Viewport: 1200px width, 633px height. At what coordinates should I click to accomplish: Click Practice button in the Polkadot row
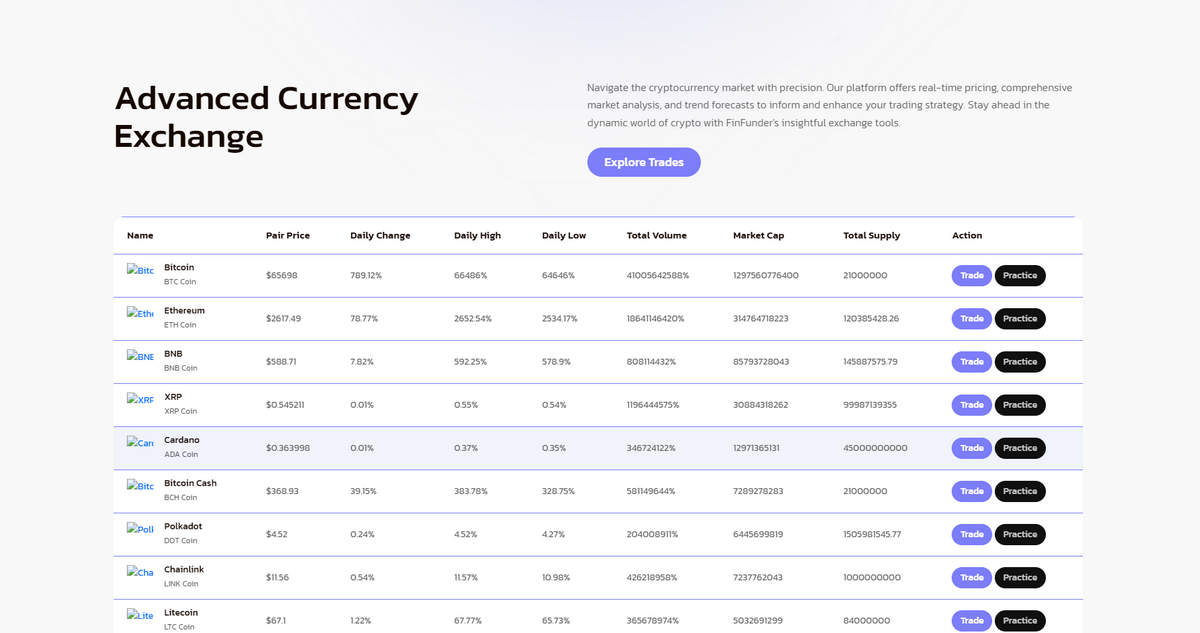1020,534
